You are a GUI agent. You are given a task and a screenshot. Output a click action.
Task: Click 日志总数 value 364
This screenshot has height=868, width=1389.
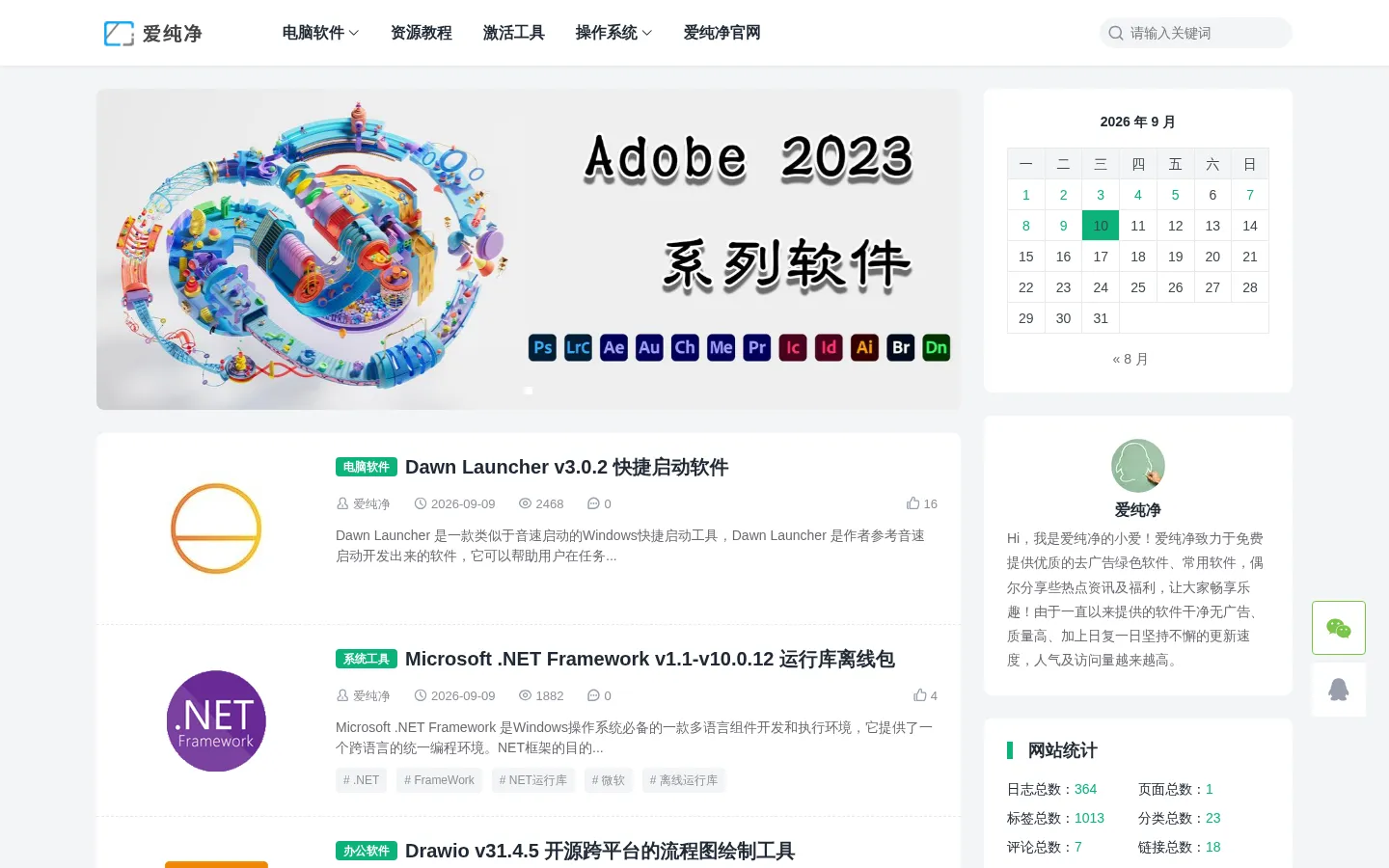[x=1085, y=789]
